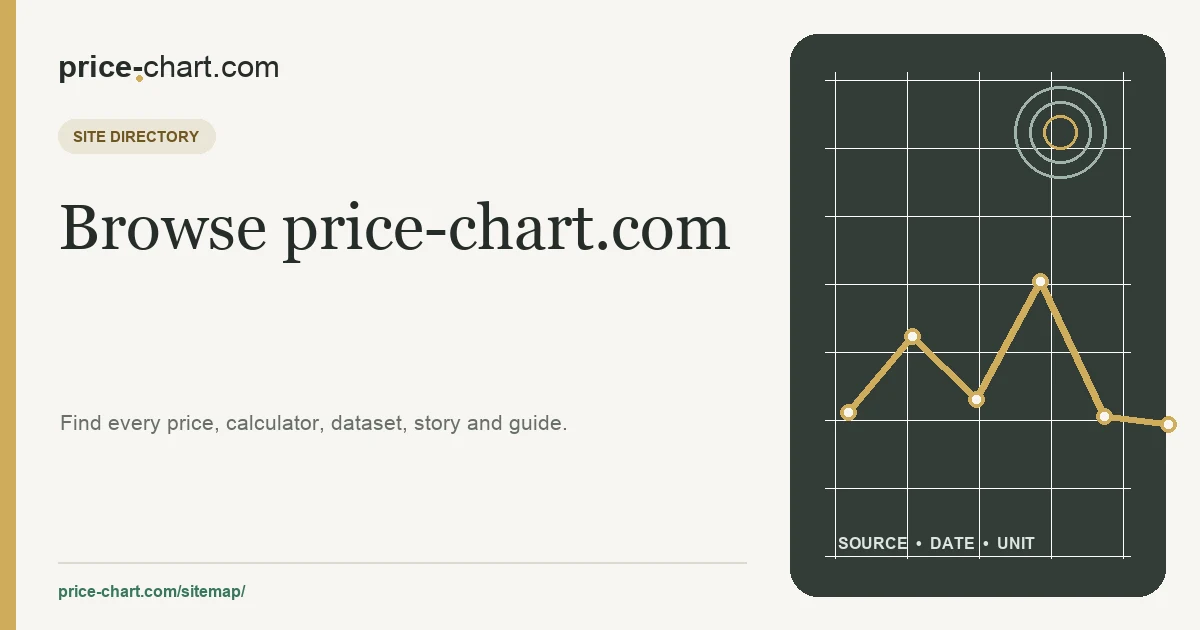Screen dimensions: 1200x630
Task: Select the highest peak chart data point
Action: point(1040,281)
